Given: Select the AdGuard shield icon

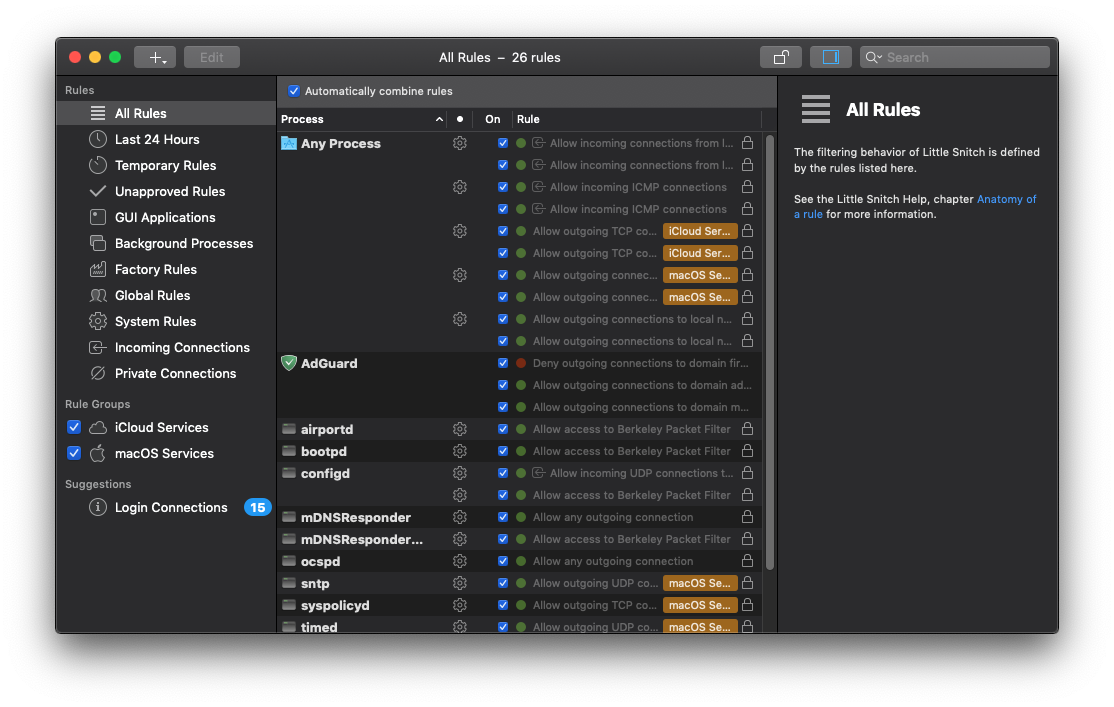Looking at the screenshot, I should click(x=289, y=363).
